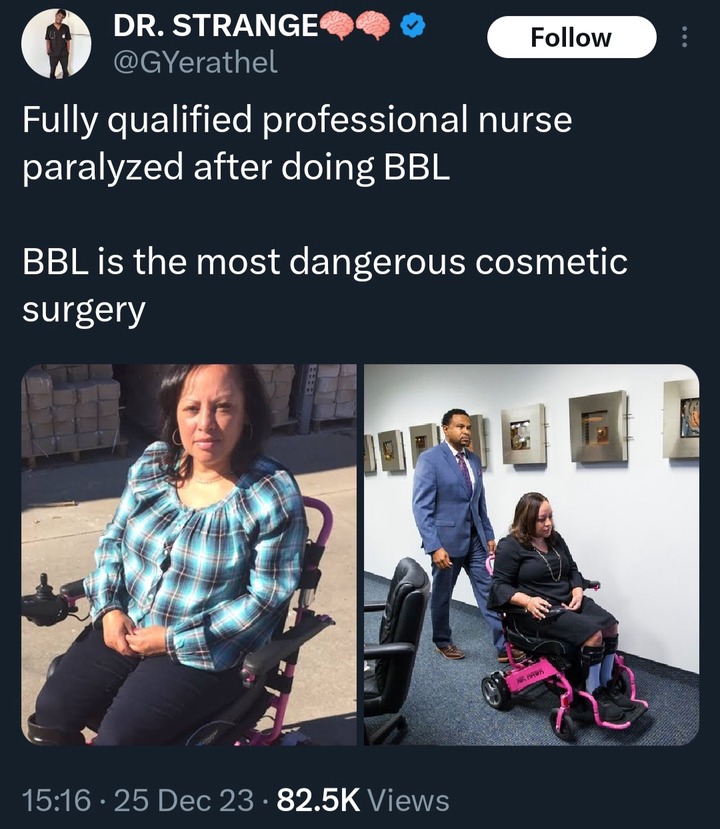The image size is (720, 829).
Task: Open the 82.5K Views analytics
Action: pyautogui.click(x=363, y=800)
